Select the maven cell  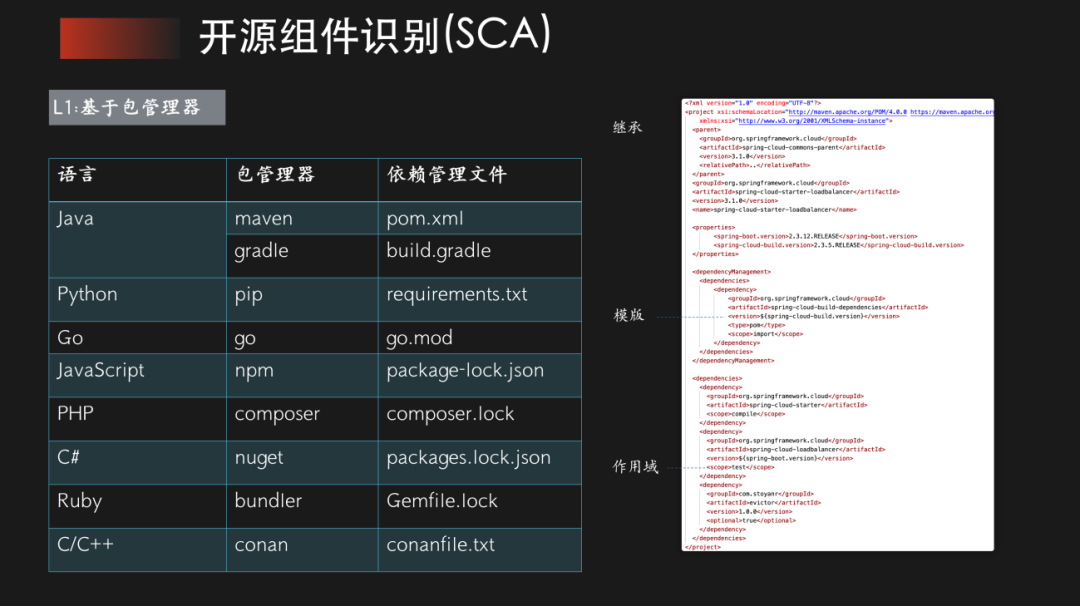click(302, 218)
